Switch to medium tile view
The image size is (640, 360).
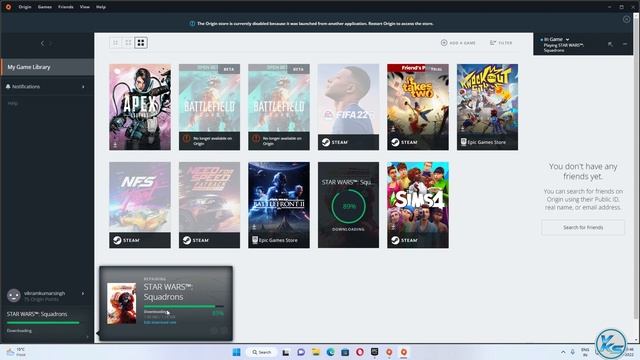point(128,42)
